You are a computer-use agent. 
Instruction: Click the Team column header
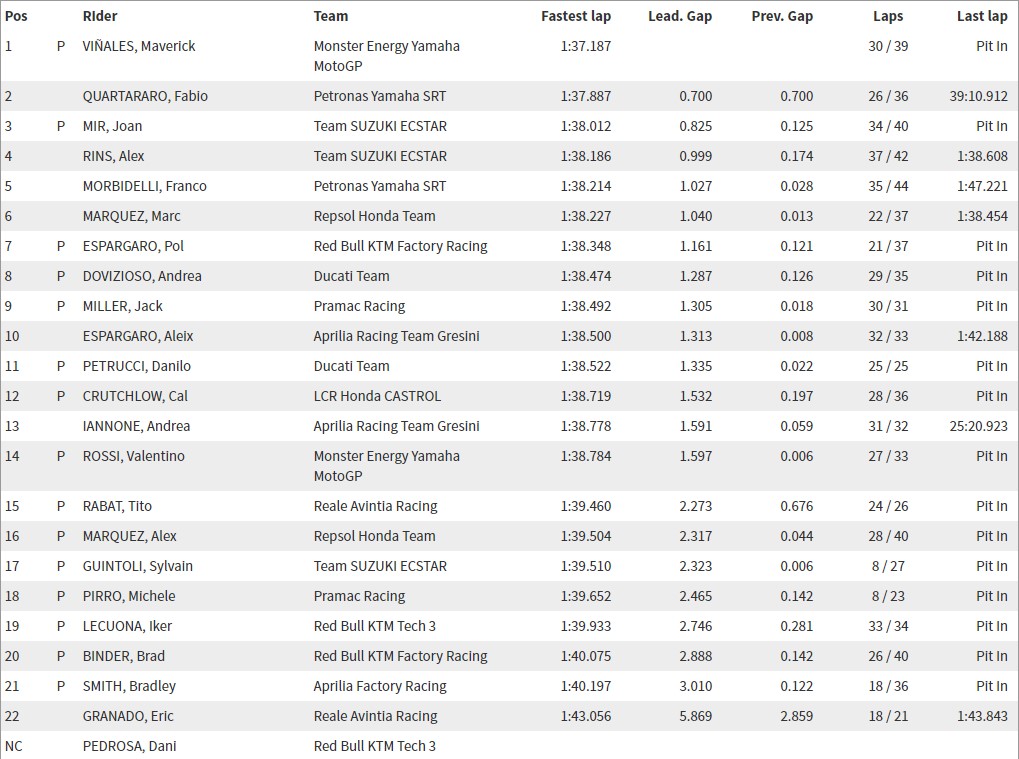[331, 16]
